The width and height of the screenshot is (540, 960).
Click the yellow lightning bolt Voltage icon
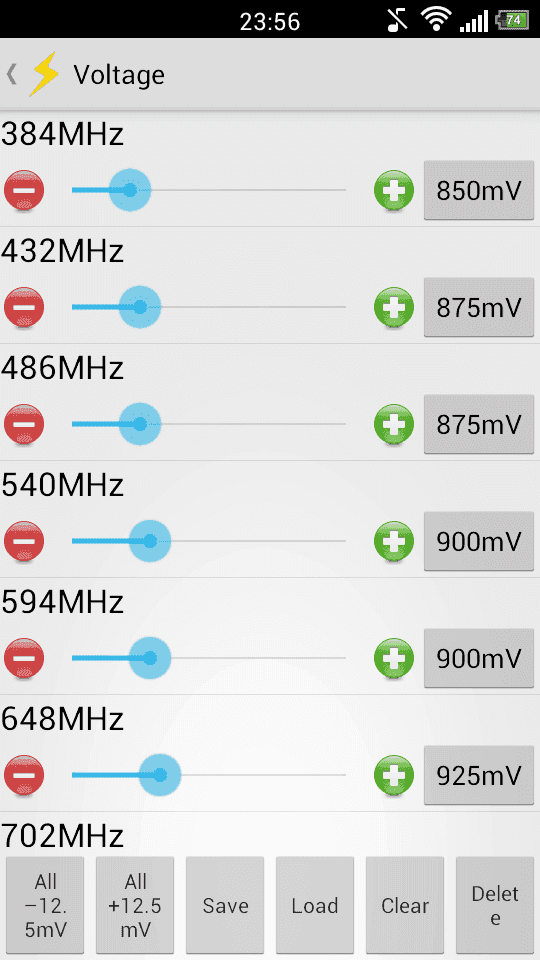(44, 74)
